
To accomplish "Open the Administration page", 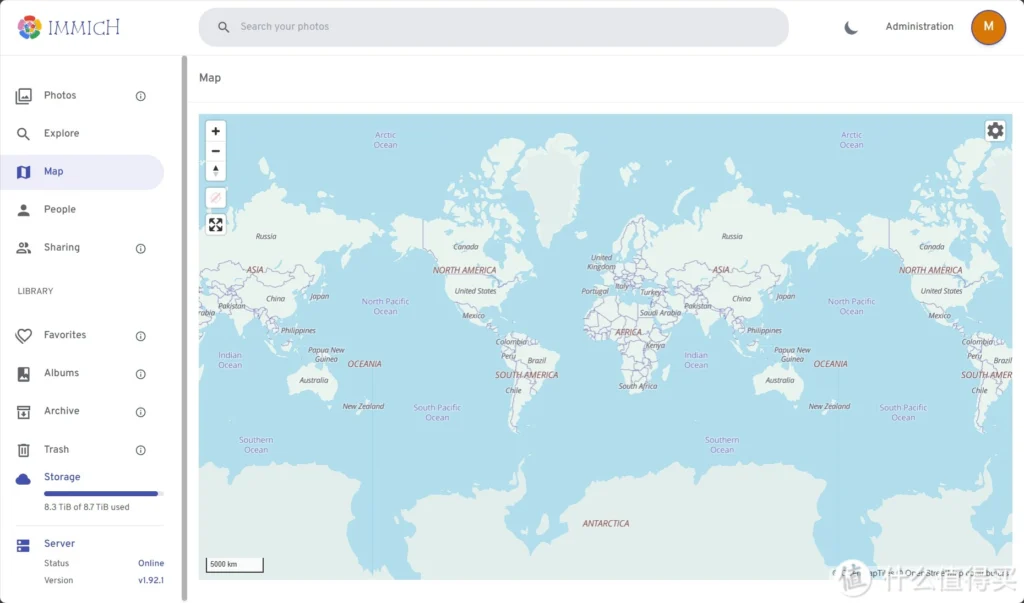I will coord(919,27).
